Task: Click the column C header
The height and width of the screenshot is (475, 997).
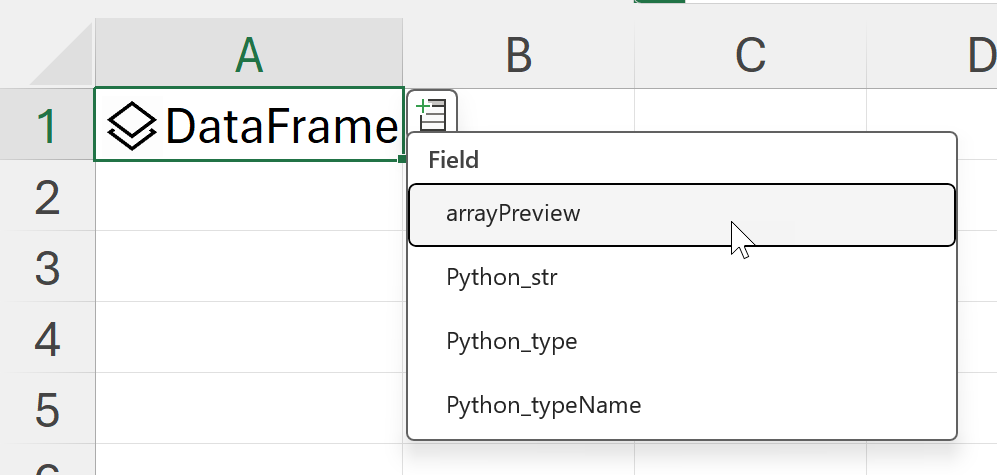Action: pos(749,56)
